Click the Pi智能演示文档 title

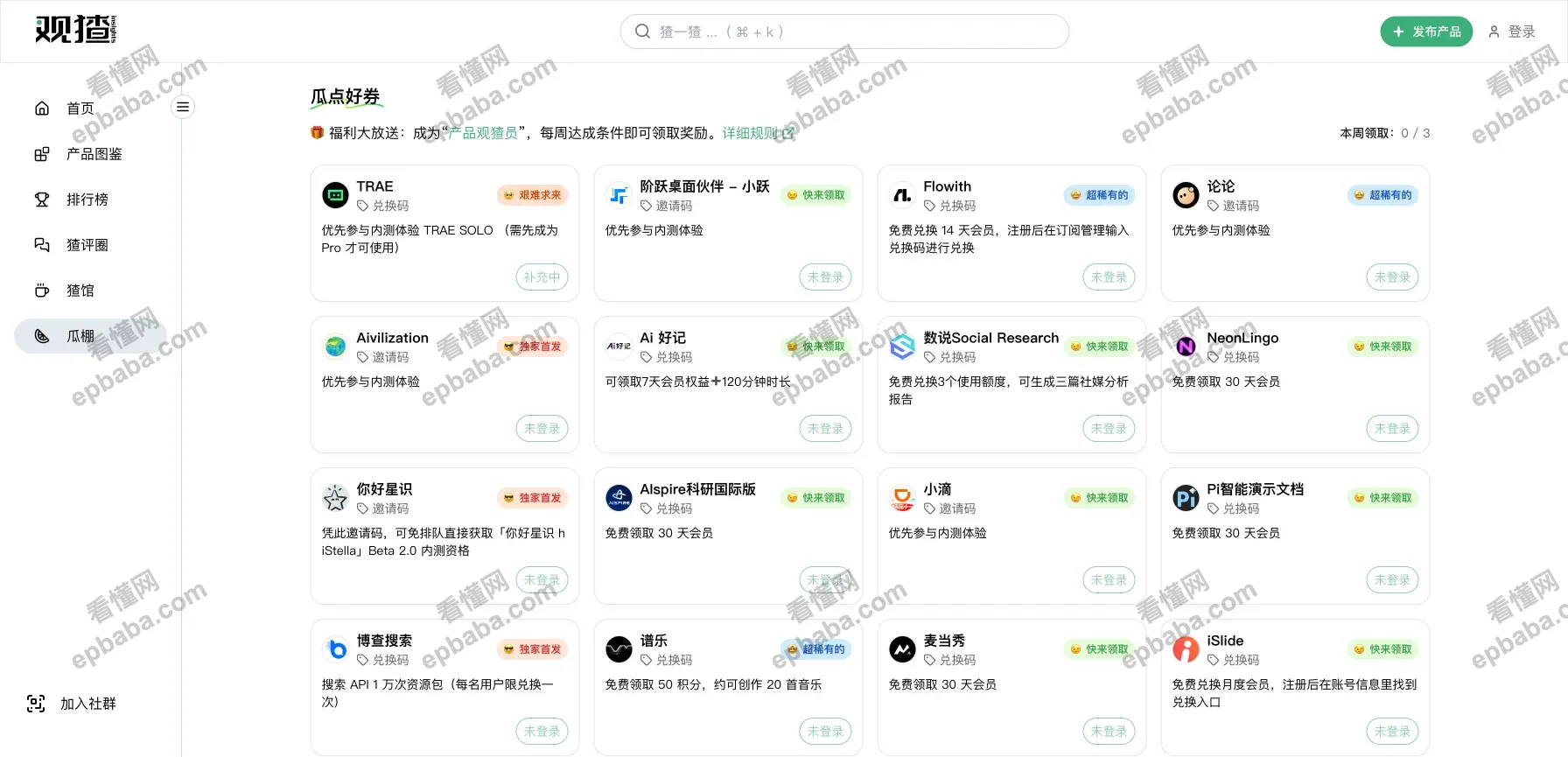click(x=1255, y=489)
